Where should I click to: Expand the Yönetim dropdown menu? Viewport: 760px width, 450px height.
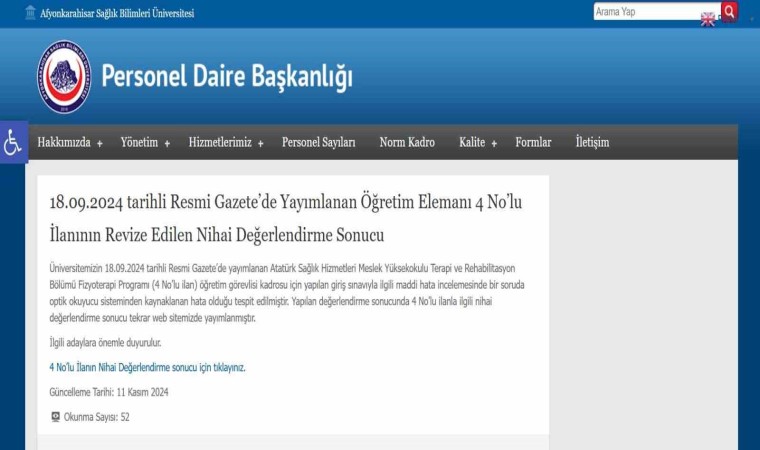145,142
